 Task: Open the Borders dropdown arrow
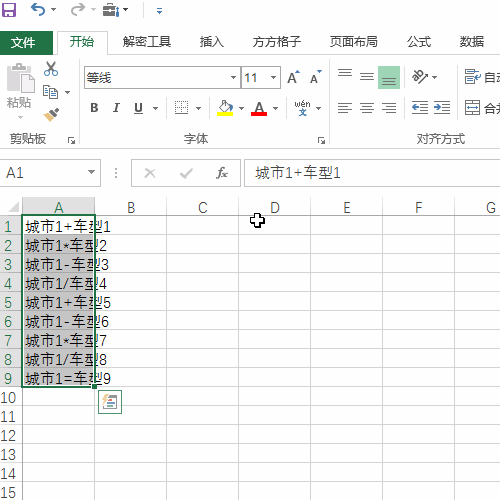tap(199, 108)
